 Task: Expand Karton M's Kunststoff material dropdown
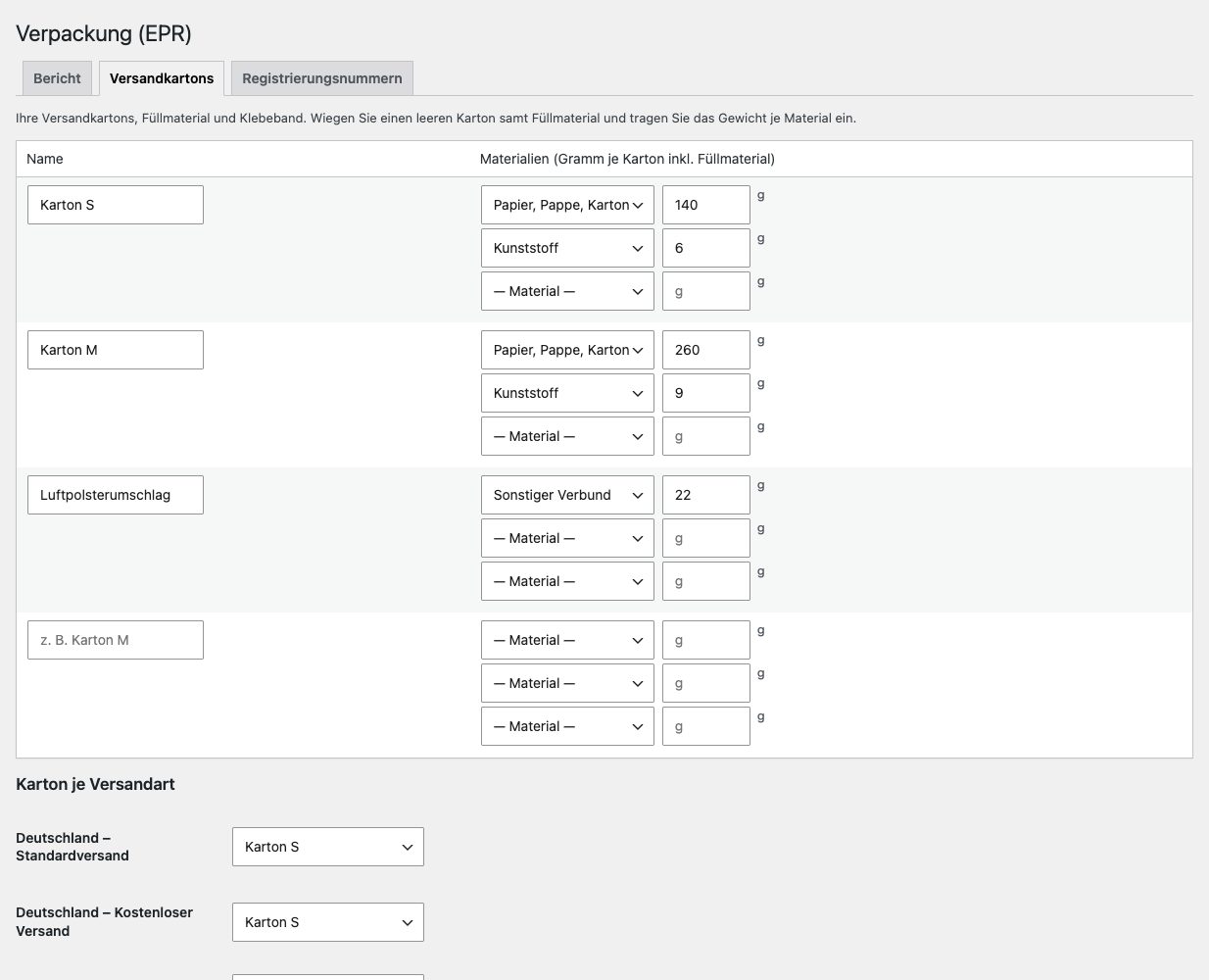click(567, 393)
